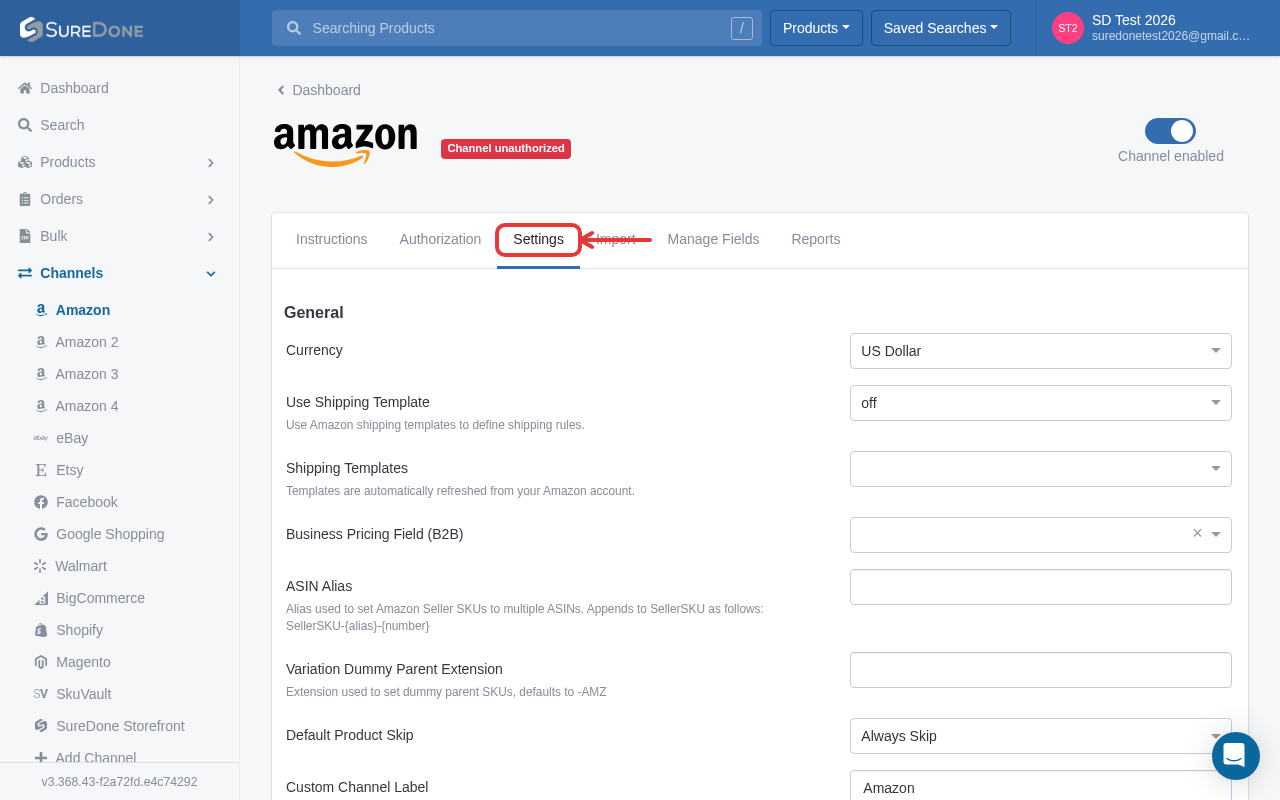Image resolution: width=1280 pixels, height=800 pixels.
Task: Open the Default Product Skip dropdown
Action: click(1041, 736)
